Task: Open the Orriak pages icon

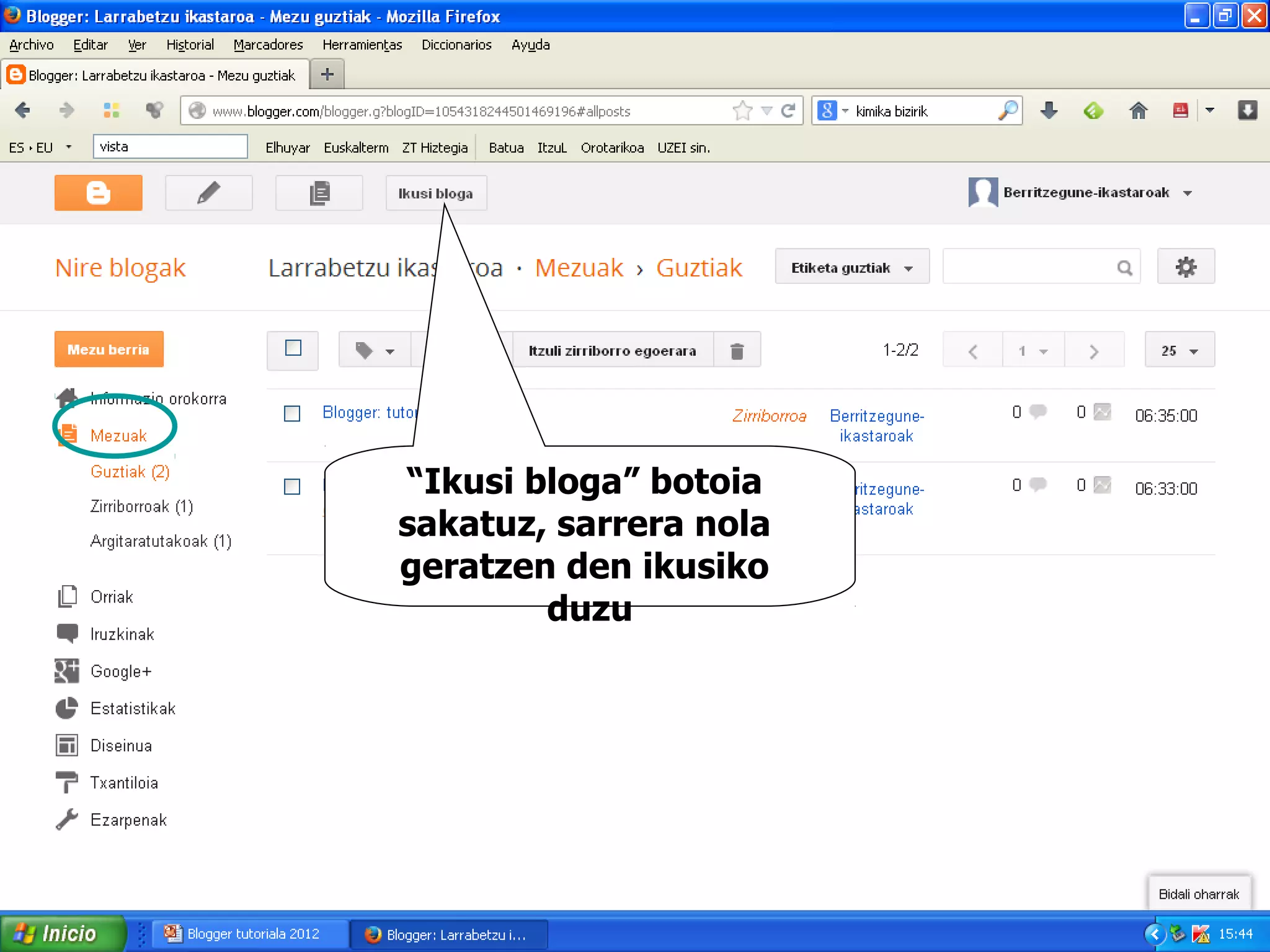Action: [x=67, y=596]
